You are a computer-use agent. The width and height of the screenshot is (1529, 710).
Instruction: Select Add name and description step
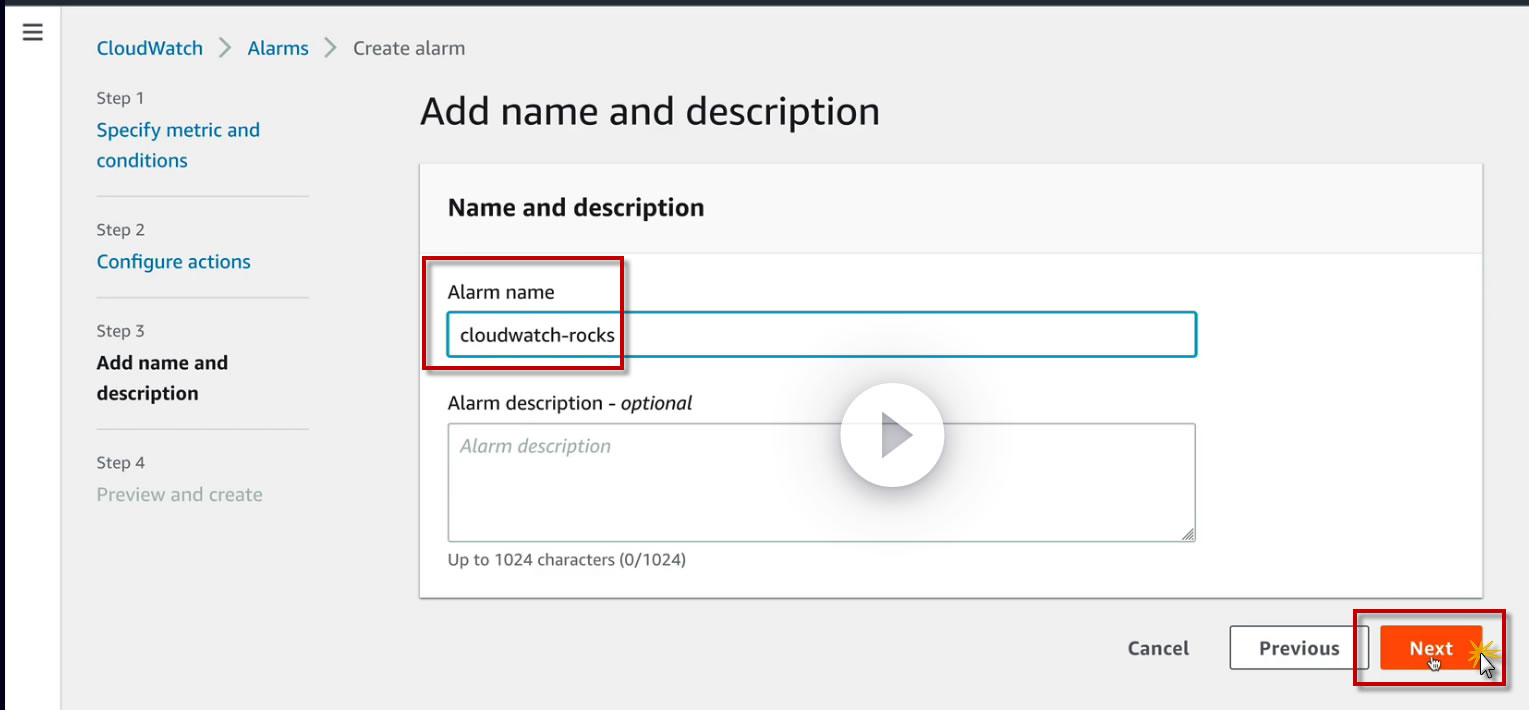(x=162, y=378)
